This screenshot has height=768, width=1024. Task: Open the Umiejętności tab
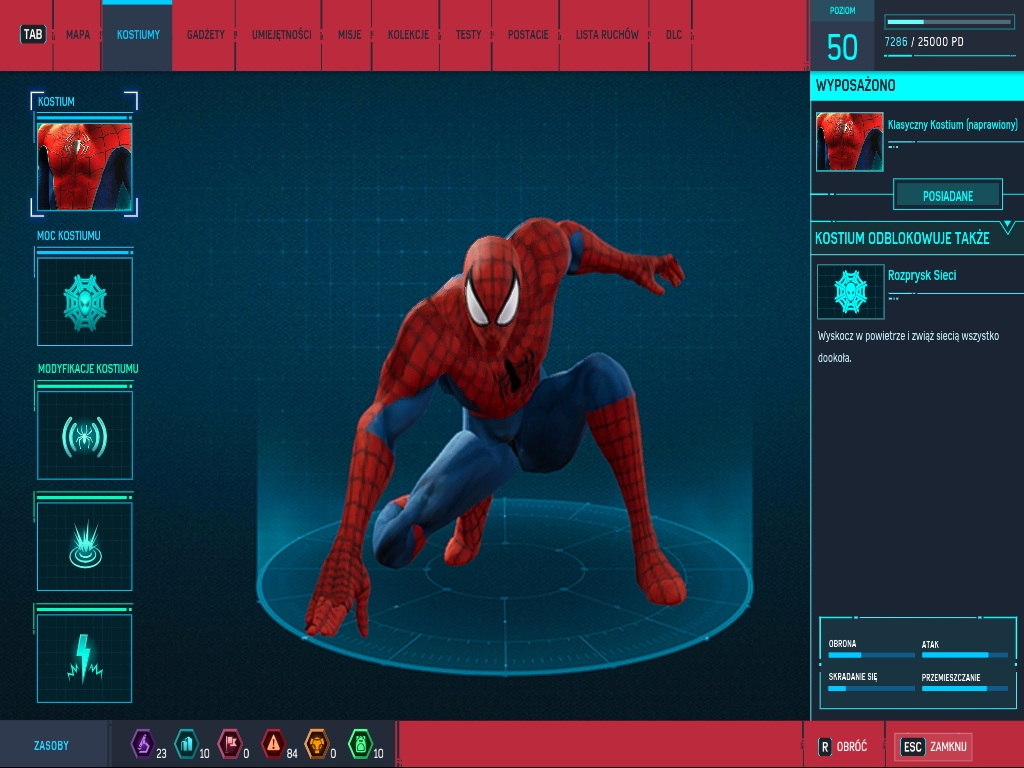click(x=281, y=35)
